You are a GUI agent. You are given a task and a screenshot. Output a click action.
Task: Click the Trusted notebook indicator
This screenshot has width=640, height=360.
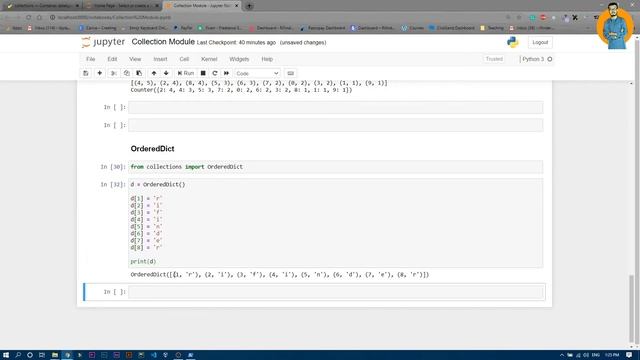tap(494, 59)
